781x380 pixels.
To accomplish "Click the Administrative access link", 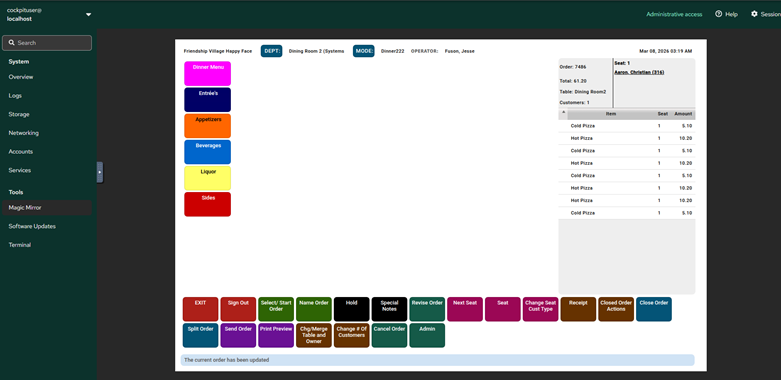I will 674,14.
